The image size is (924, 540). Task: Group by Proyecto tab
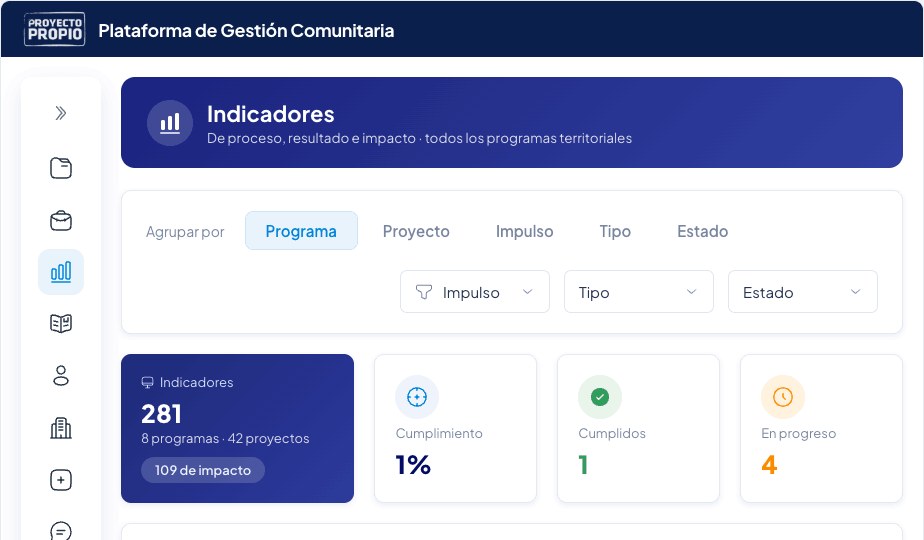click(416, 231)
